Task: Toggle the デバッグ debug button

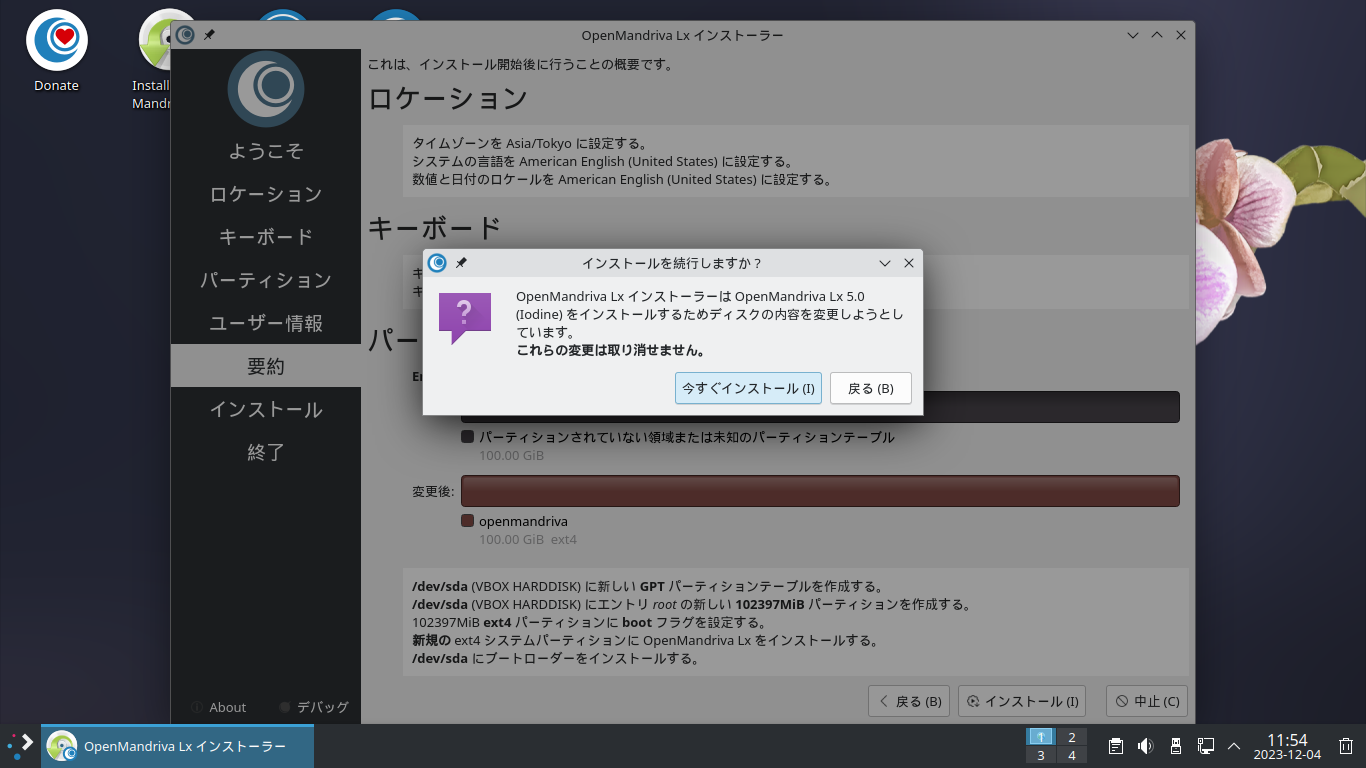Action: pyautogui.click(x=314, y=707)
